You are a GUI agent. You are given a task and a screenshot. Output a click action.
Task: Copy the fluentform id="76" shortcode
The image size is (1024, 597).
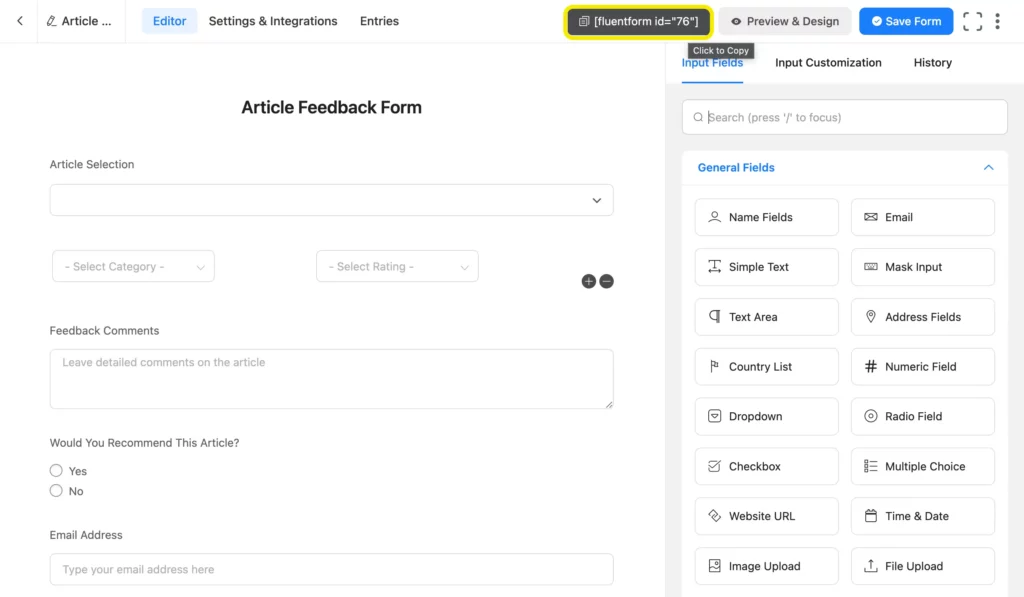coord(638,22)
